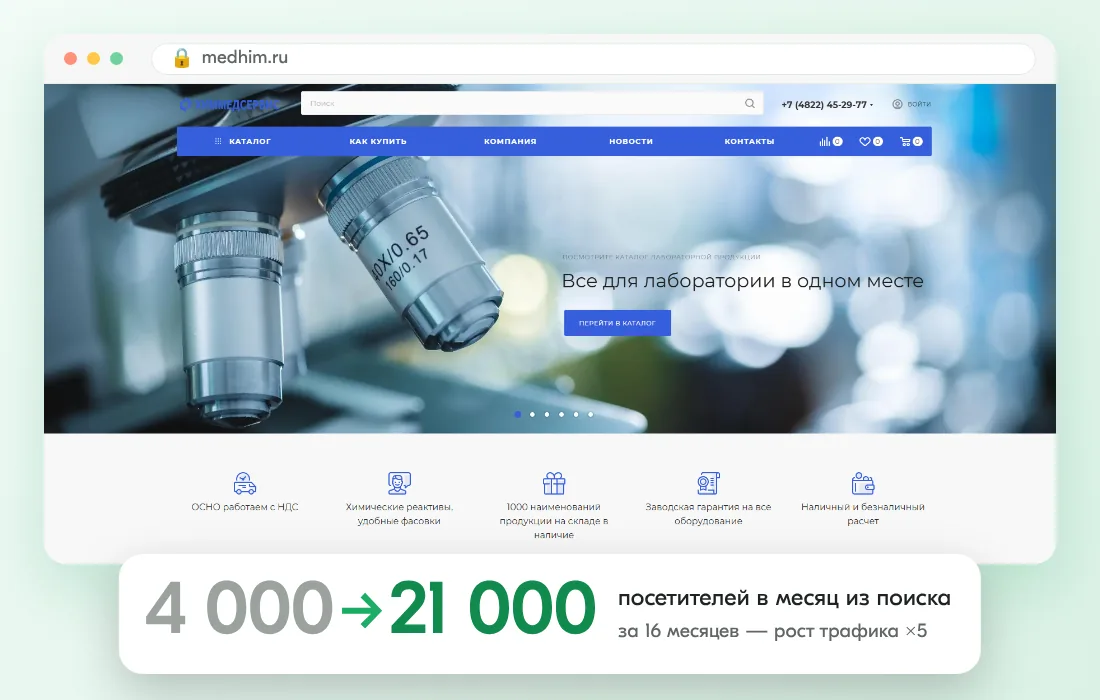Go to Контакты page

[749, 141]
